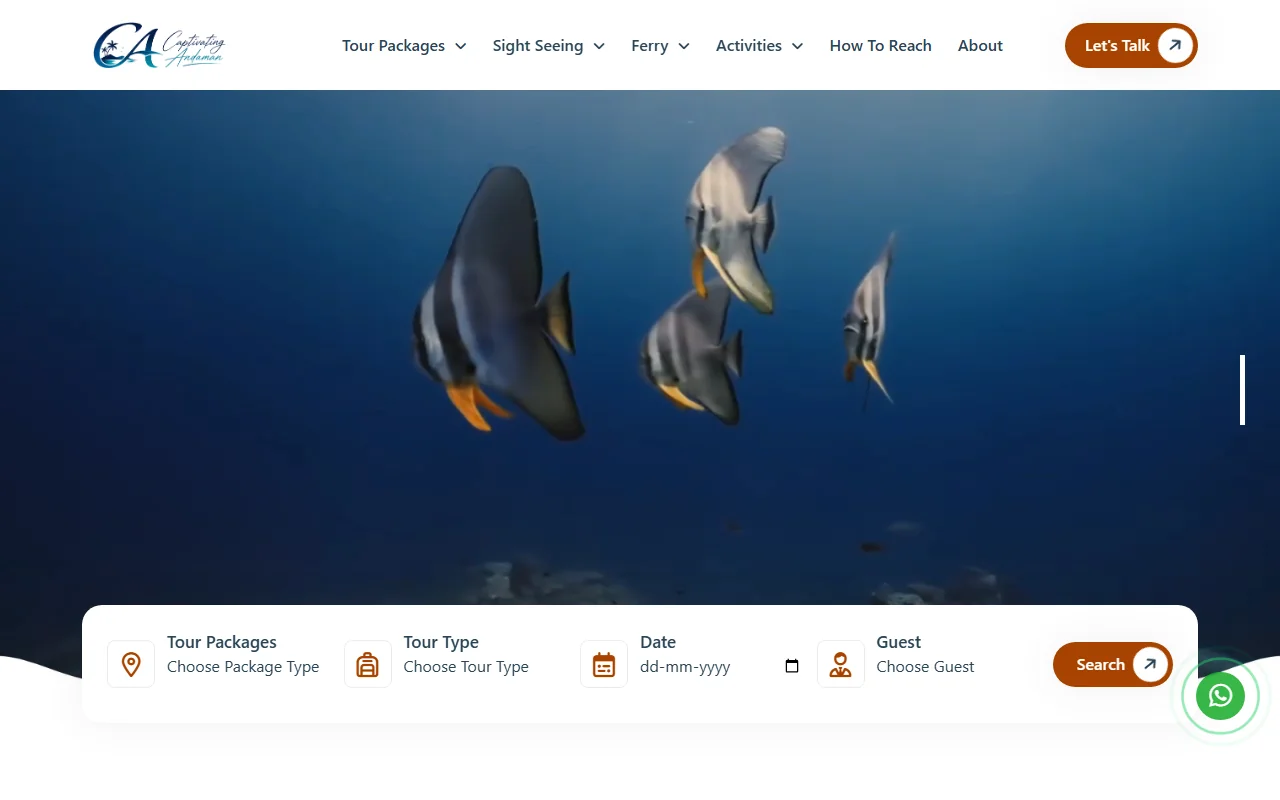This screenshot has height=800, width=1280.
Task: Open Choose Tour Type dropdown
Action: pos(466,667)
